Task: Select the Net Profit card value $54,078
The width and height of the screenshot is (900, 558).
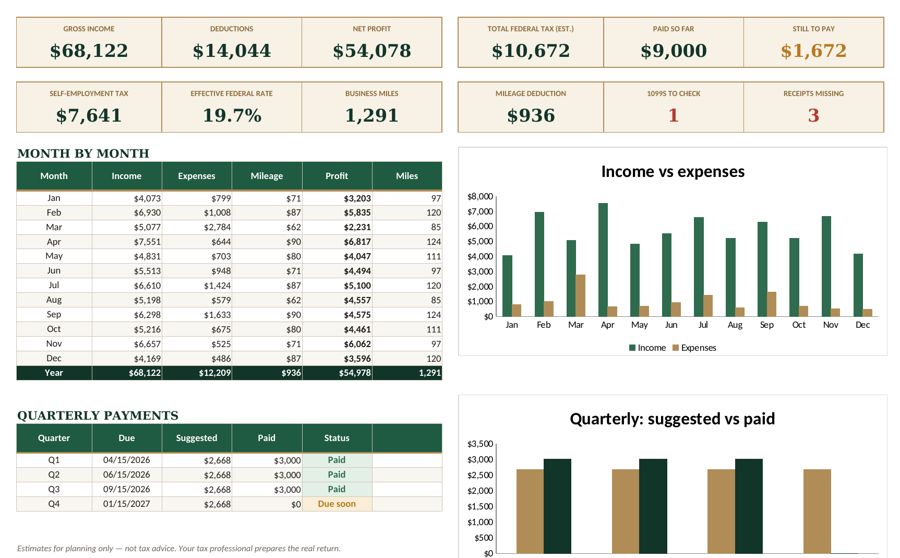Action: pos(372,51)
